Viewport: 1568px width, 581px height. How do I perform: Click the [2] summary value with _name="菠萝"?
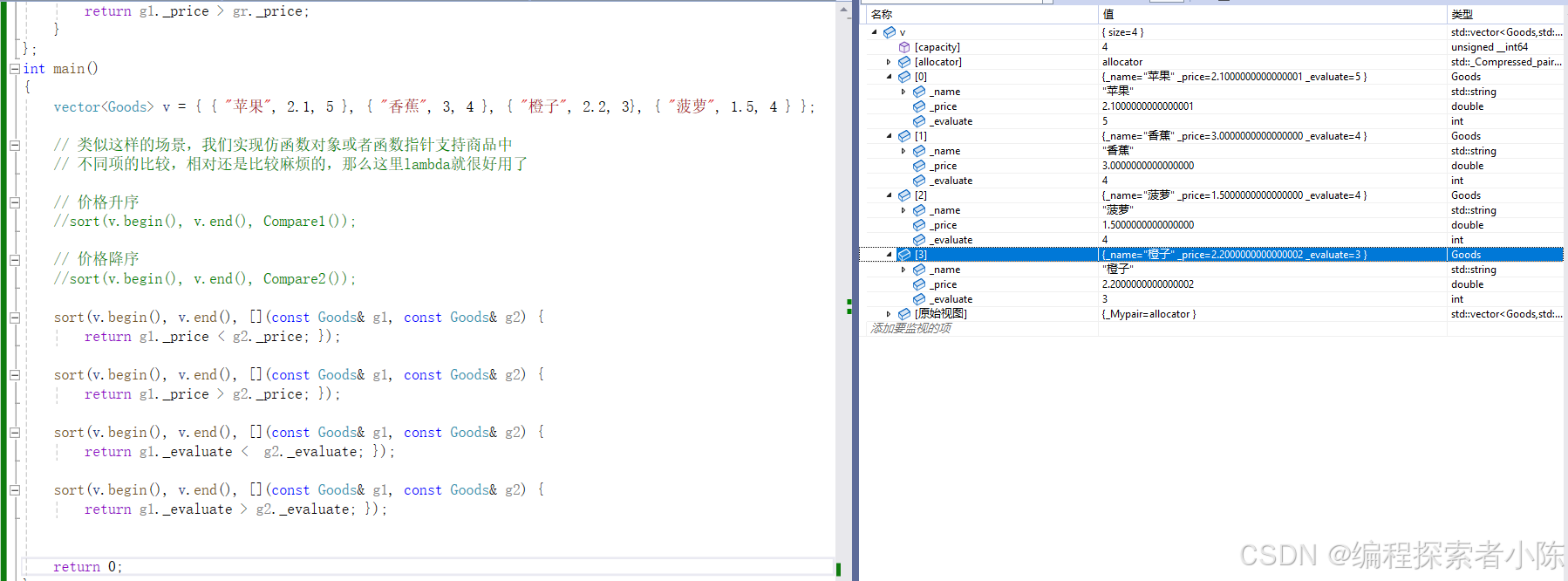click(1235, 195)
